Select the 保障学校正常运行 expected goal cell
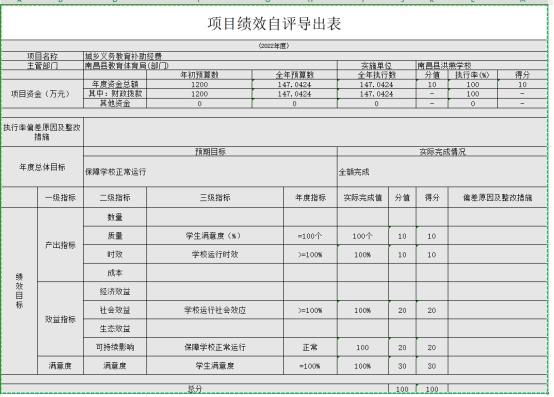554x397 pixels. pos(210,172)
